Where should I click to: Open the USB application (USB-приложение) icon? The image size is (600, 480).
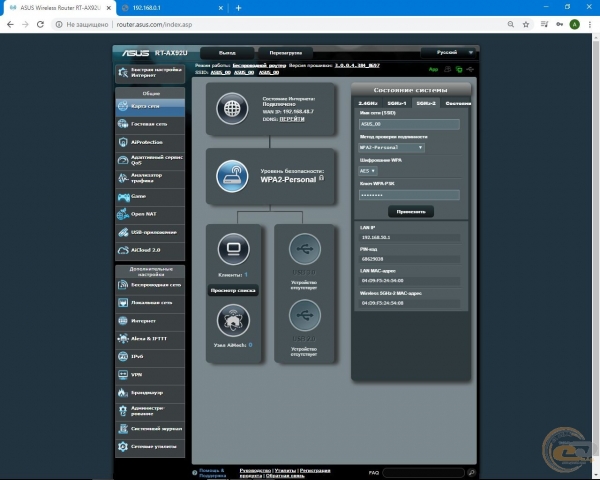[123, 232]
